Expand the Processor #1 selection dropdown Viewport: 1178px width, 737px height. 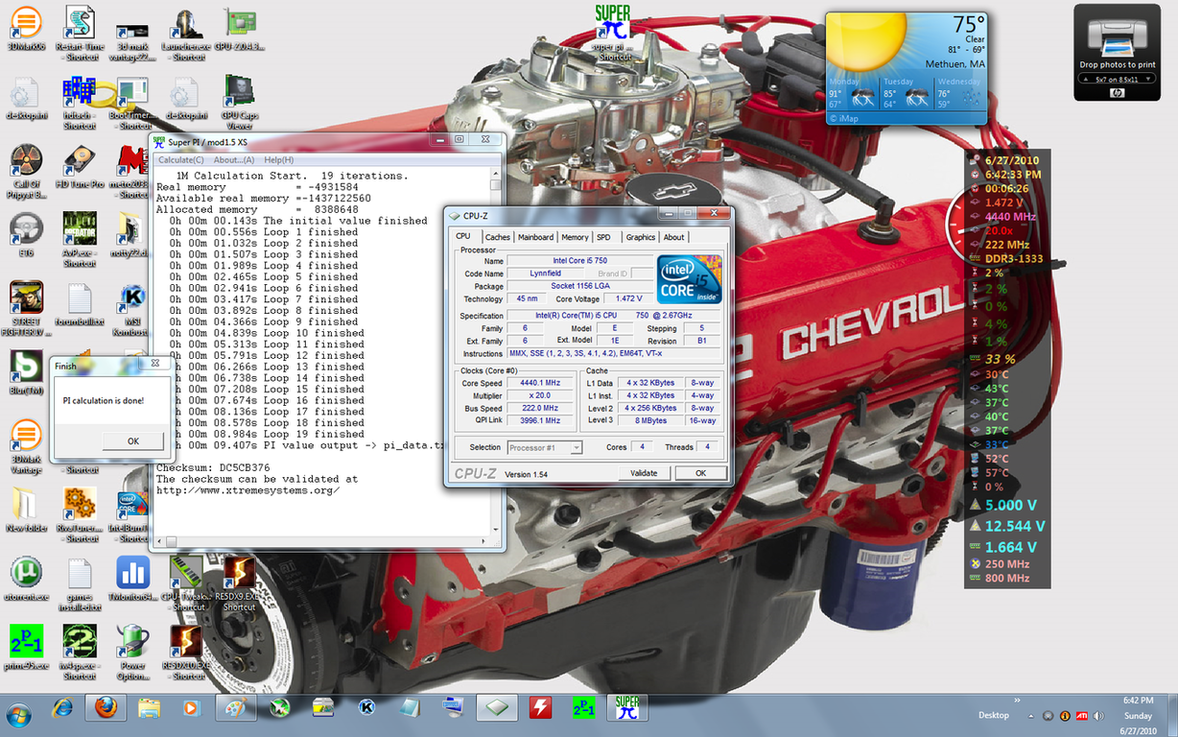576,448
